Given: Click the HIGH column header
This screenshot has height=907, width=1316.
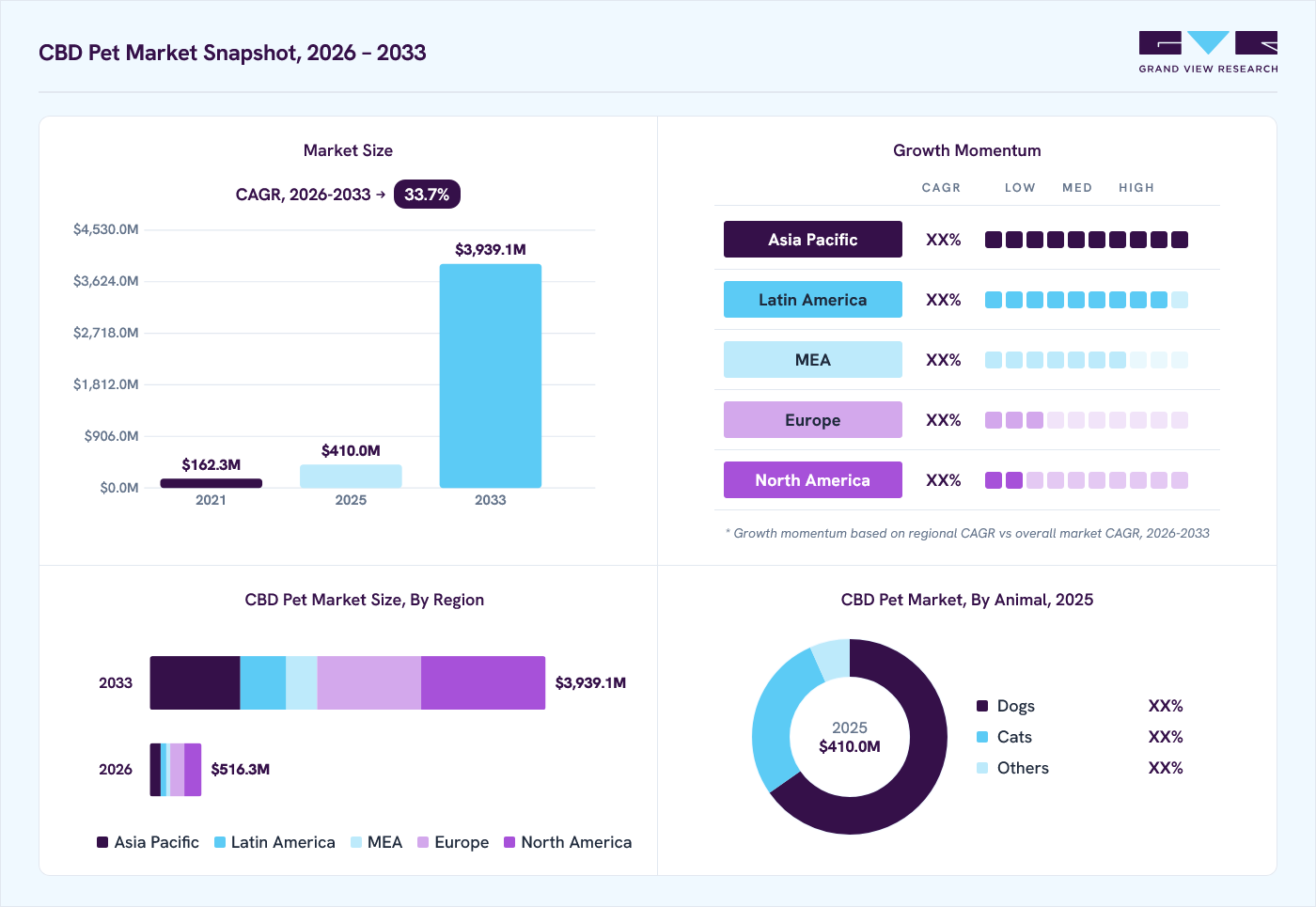Looking at the screenshot, I should click(1136, 188).
